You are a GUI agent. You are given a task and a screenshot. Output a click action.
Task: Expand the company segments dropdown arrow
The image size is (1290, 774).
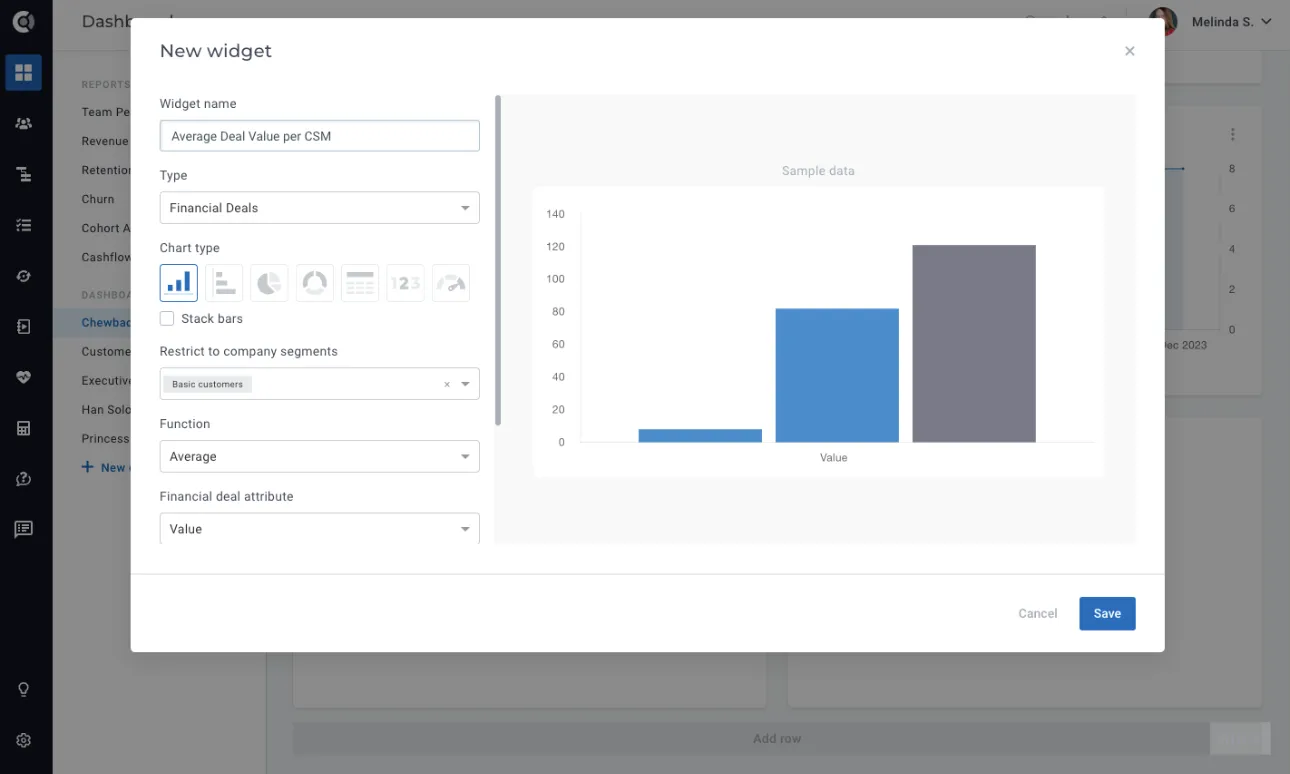pyautogui.click(x=465, y=384)
